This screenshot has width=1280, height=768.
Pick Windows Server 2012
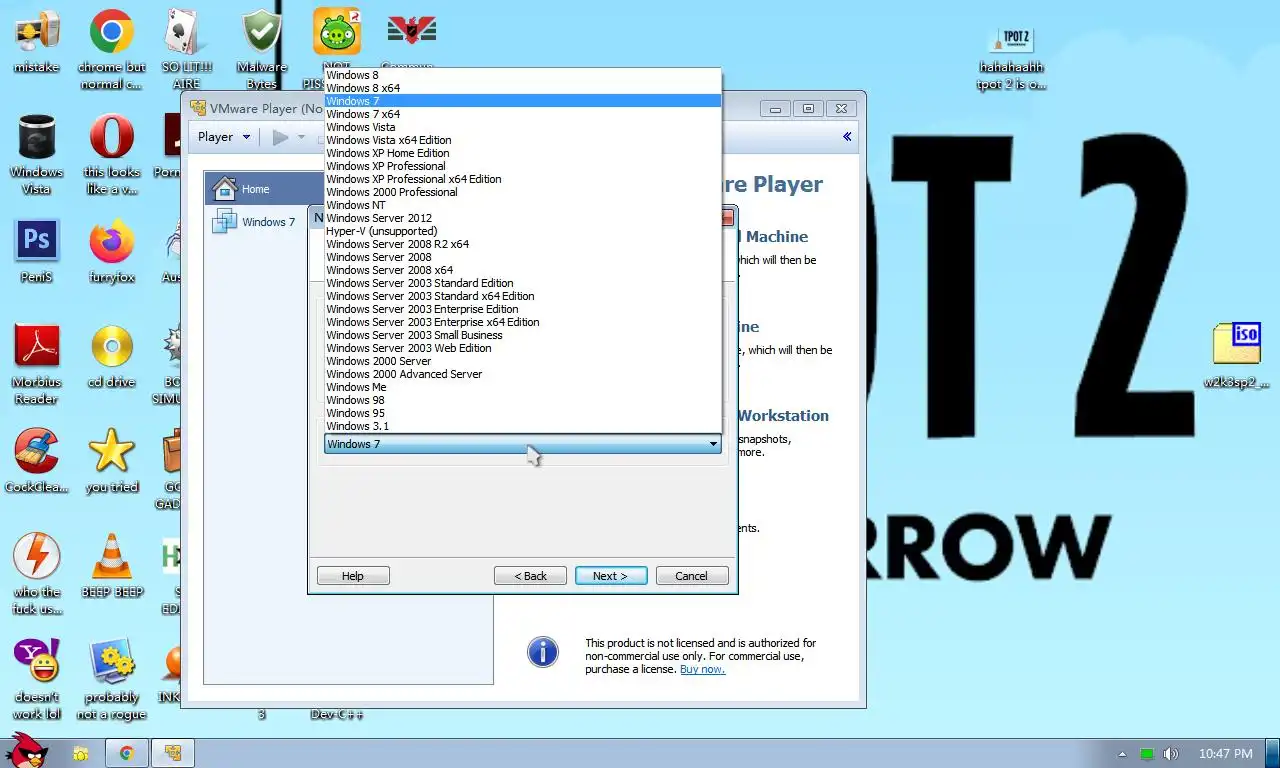(523, 218)
